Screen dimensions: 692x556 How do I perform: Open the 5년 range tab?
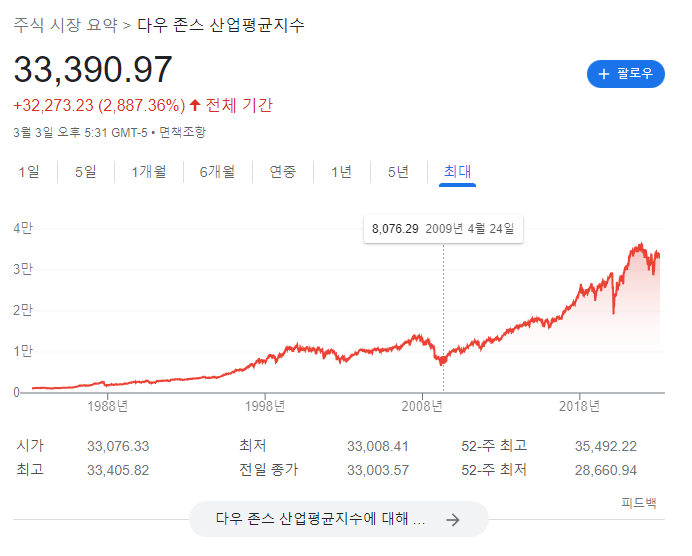point(399,172)
